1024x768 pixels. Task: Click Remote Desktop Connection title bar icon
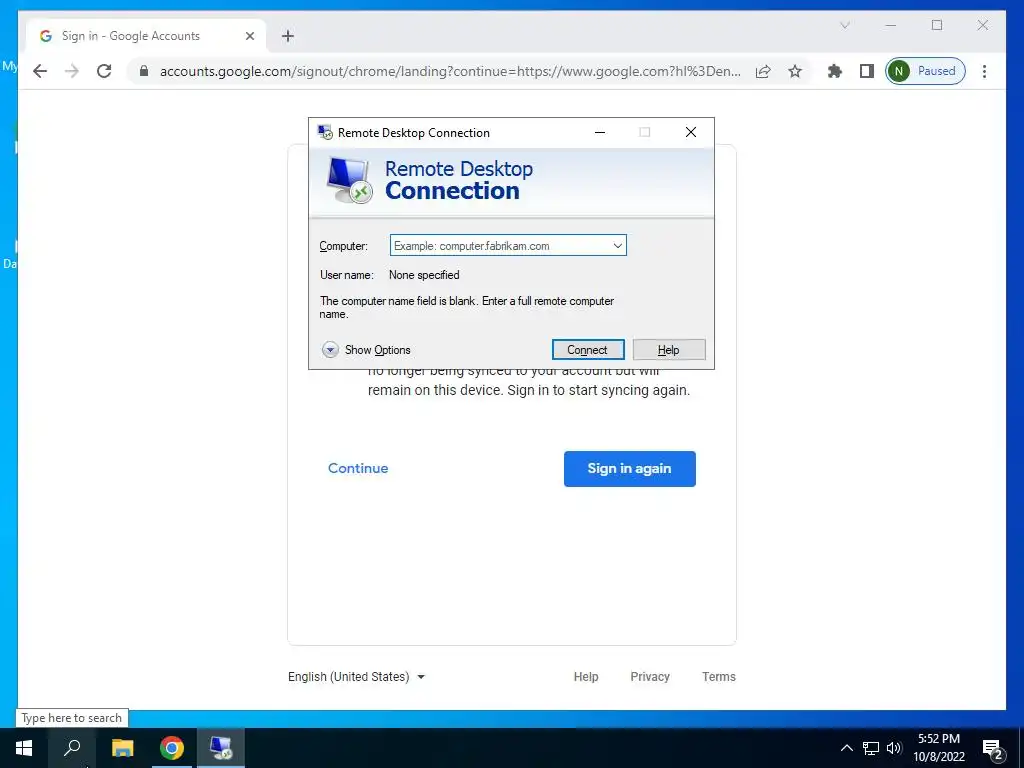pos(325,133)
